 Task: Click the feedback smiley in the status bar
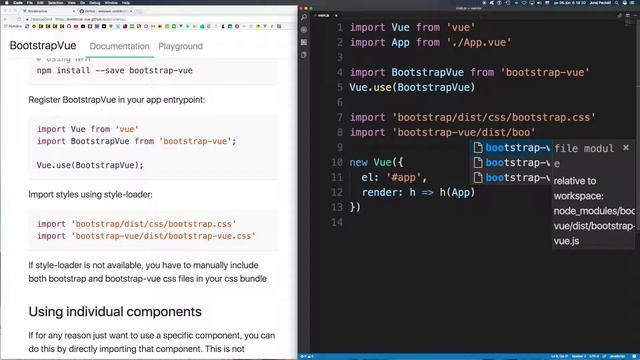[635, 356]
